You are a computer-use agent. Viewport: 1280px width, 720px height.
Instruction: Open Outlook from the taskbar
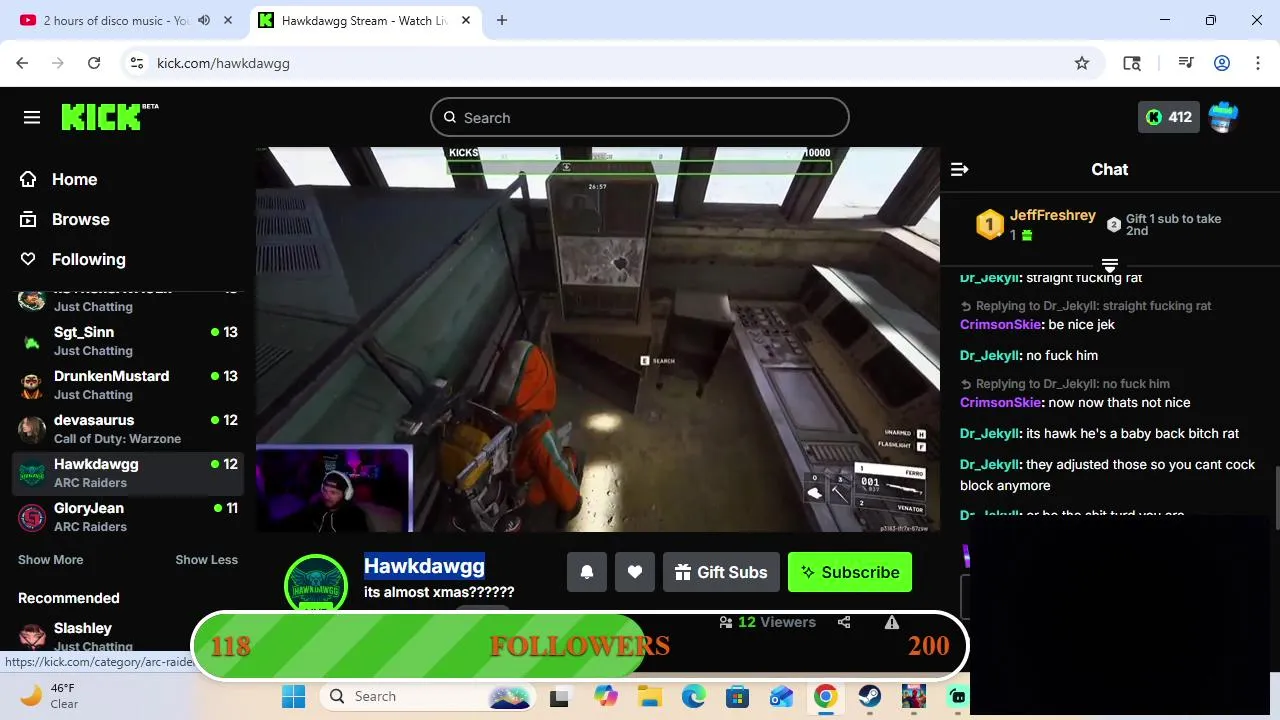(782, 696)
